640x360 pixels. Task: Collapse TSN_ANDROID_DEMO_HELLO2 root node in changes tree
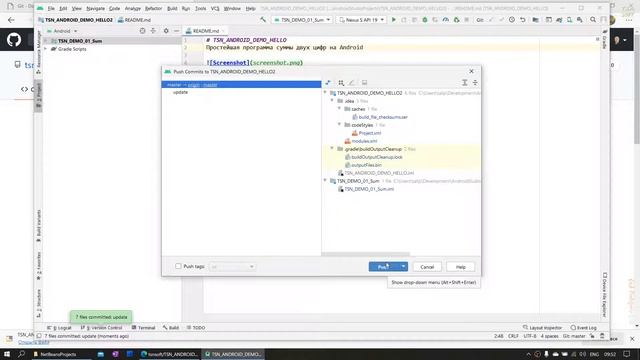325,93
